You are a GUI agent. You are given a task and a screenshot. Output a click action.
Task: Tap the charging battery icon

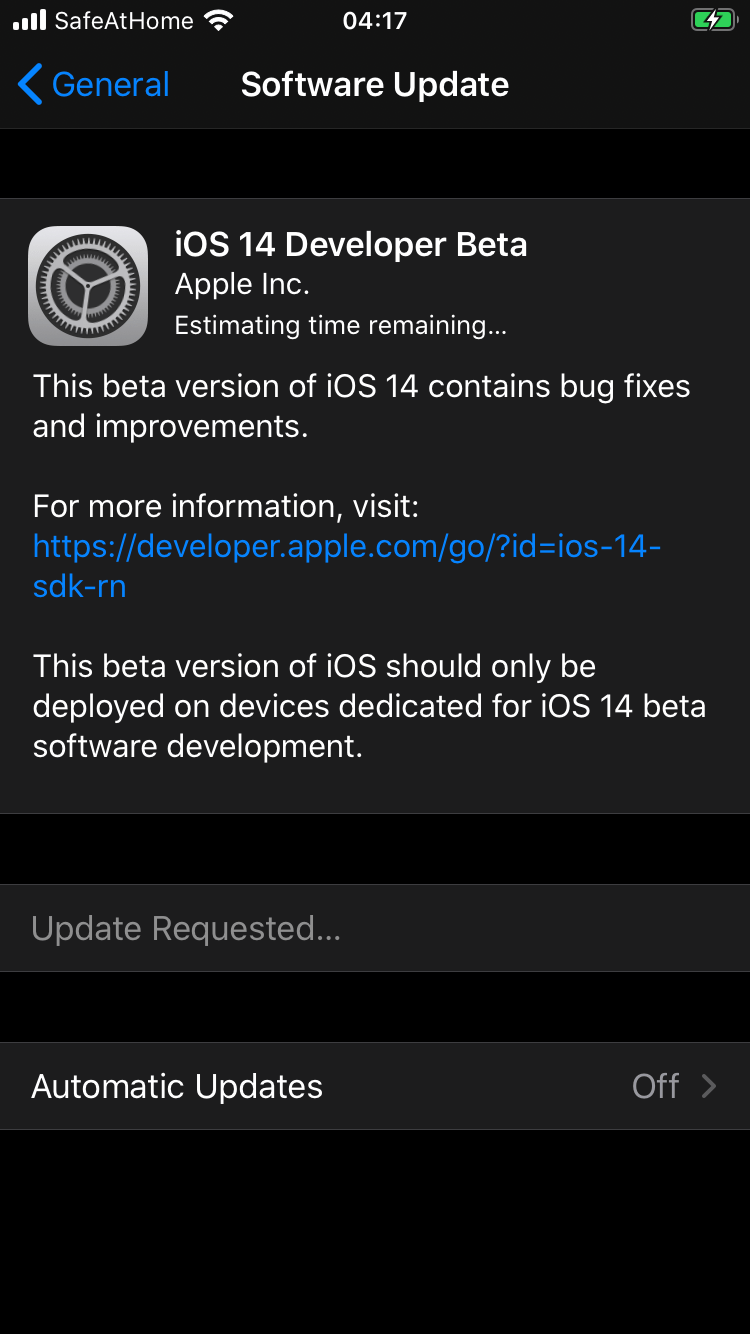712,20
